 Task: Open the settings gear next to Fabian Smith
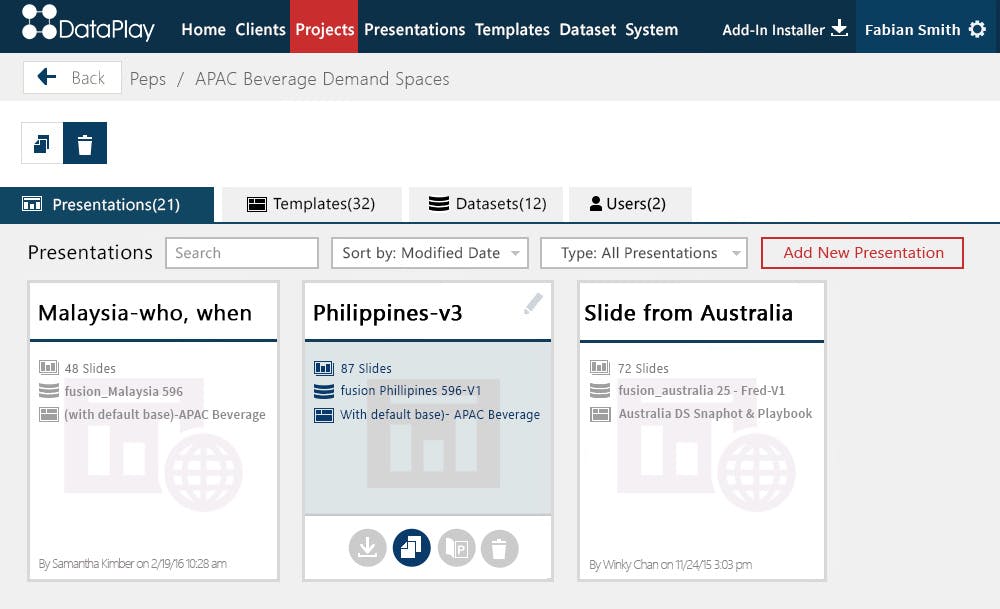pyautogui.click(x=977, y=29)
